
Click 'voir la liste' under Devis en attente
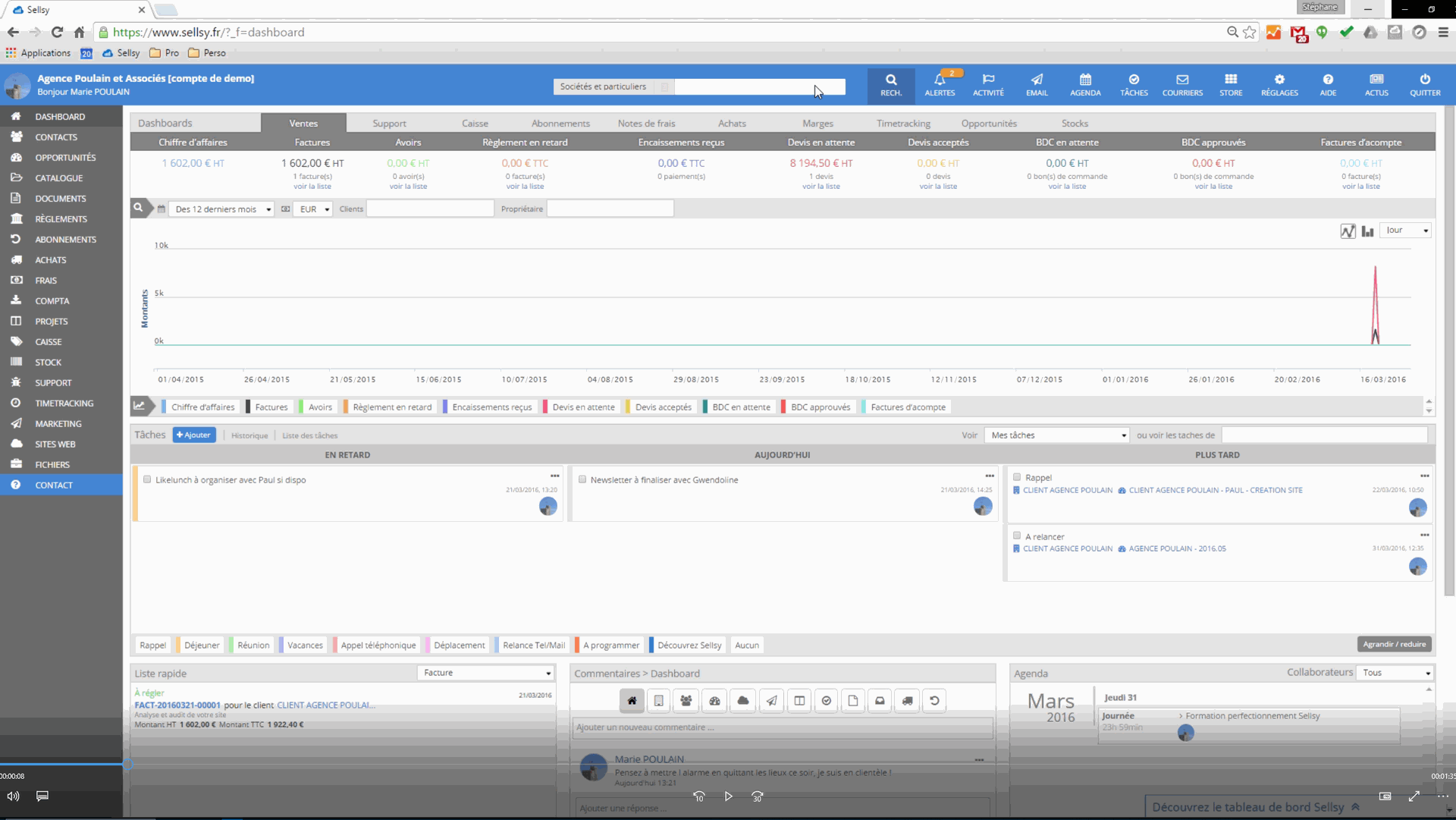pyautogui.click(x=821, y=187)
